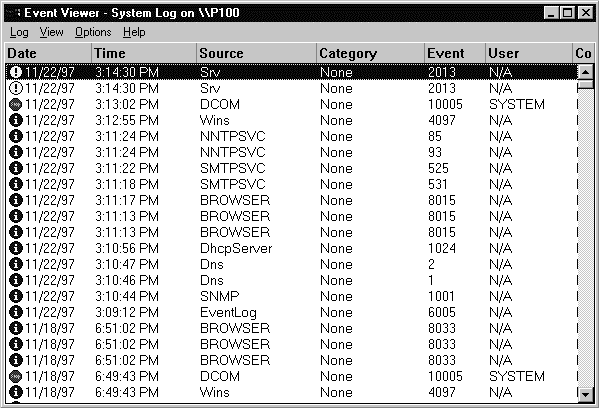Click info icon of Wins 3:12:55 PM event
Image resolution: width=599 pixels, height=408 pixels.
[x=16, y=120]
